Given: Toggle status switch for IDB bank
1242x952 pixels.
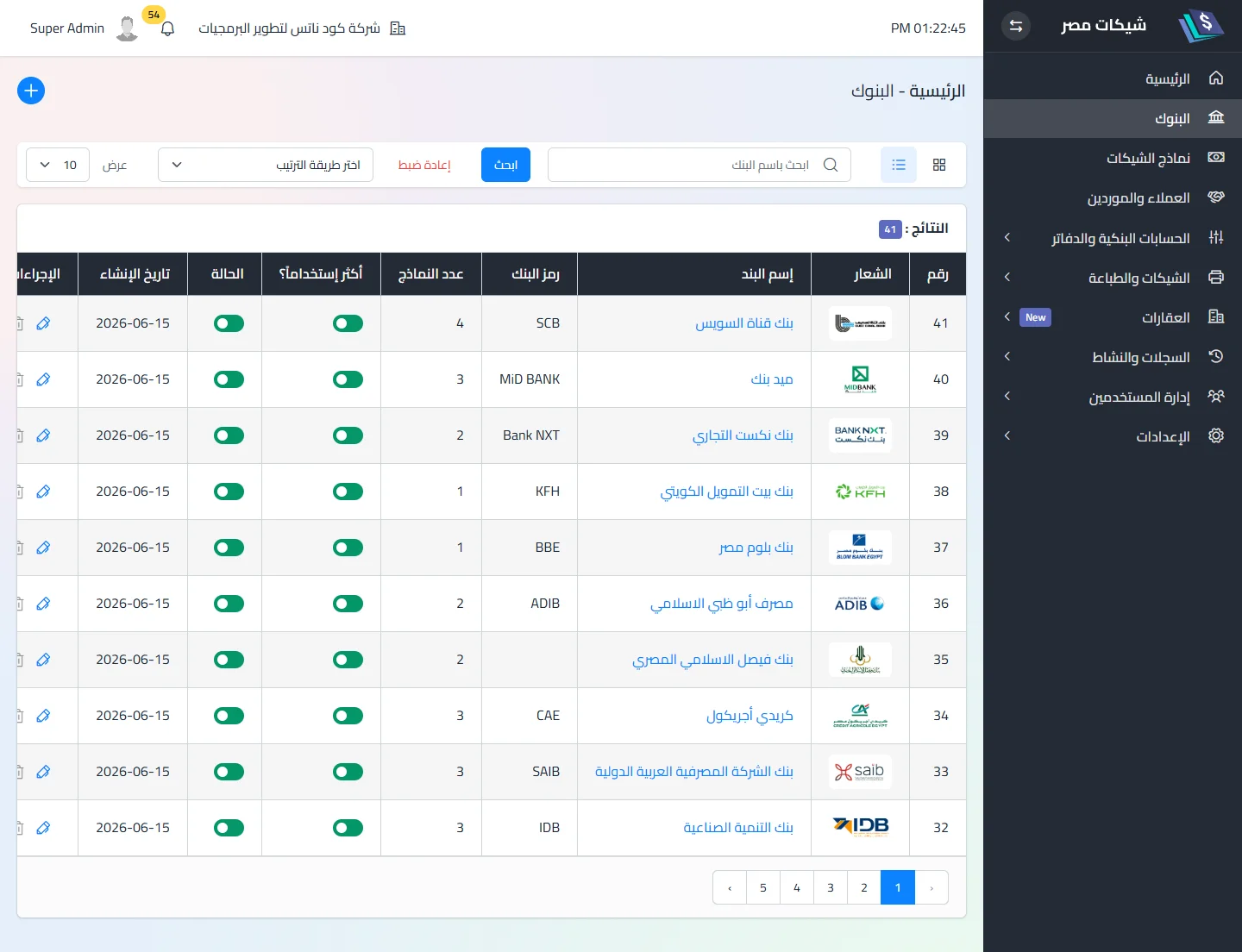Looking at the screenshot, I should point(229,828).
